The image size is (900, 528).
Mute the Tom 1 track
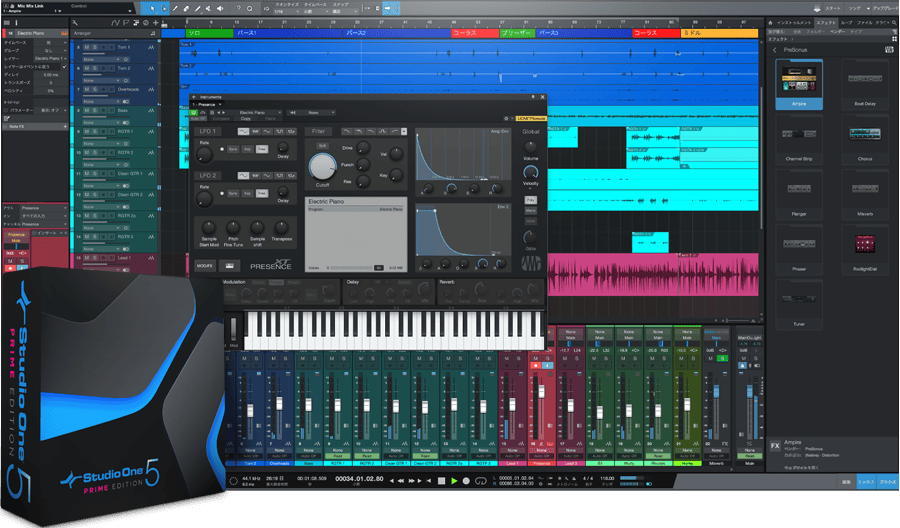point(87,48)
